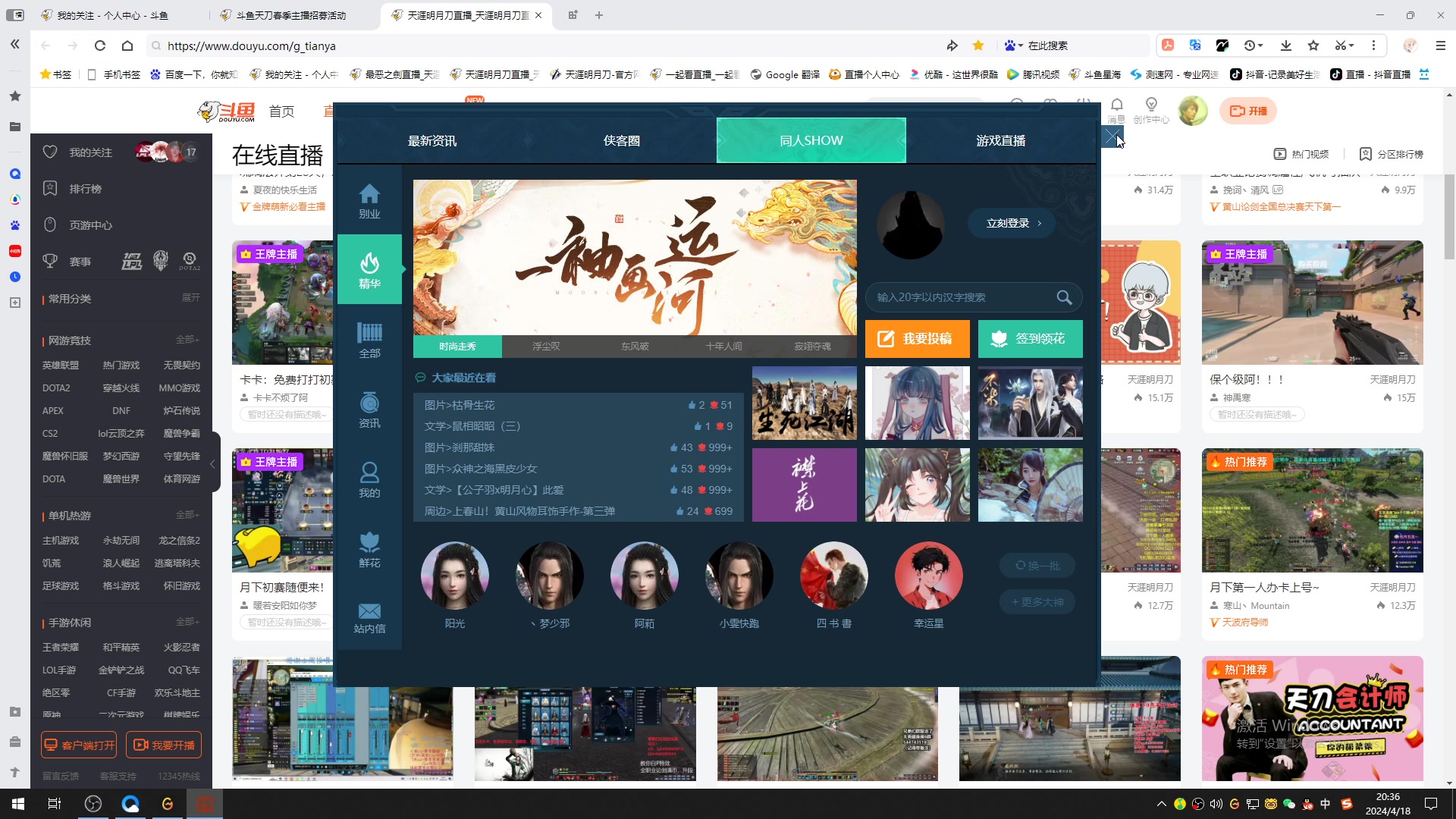Screen dimensions: 1456x819
Task: Open the 页游中心 icon in the left sidebar
Action: (50, 224)
